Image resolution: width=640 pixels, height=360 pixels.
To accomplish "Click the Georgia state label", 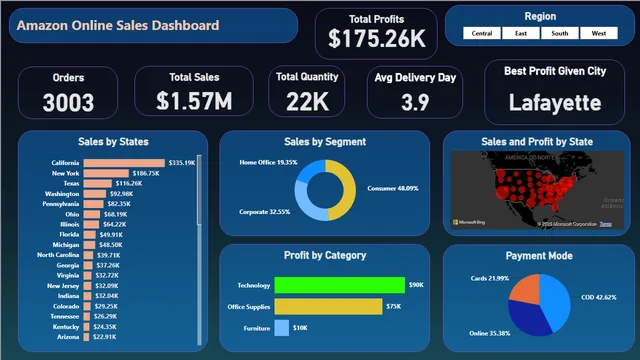I will [68, 265].
